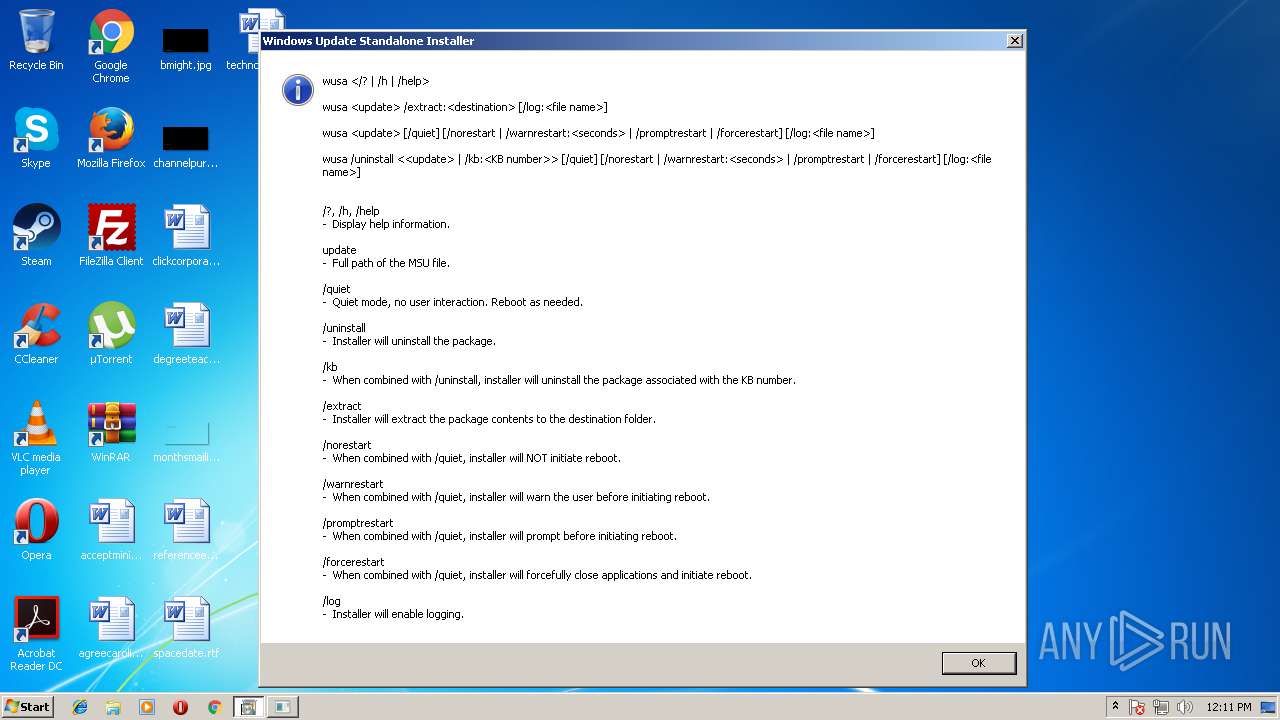The height and width of the screenshot is (720, 1280).
Task: Select the CCleaner desktop shortcut
Action: [x=36, y=334]
